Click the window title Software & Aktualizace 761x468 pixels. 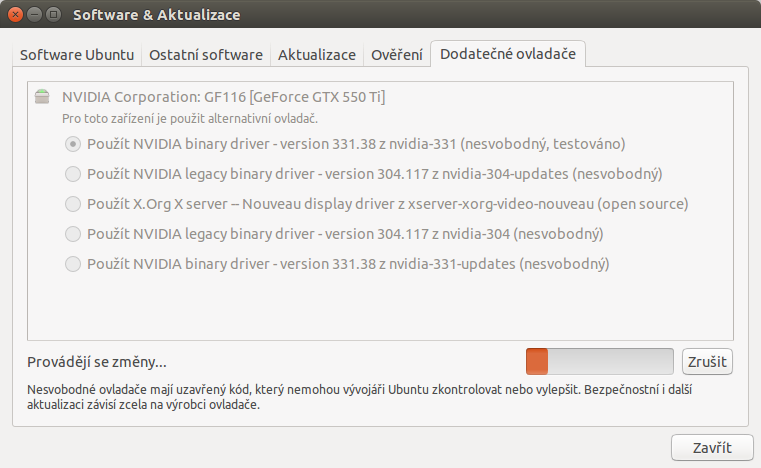pyautogui.click(x=156, y=15)
